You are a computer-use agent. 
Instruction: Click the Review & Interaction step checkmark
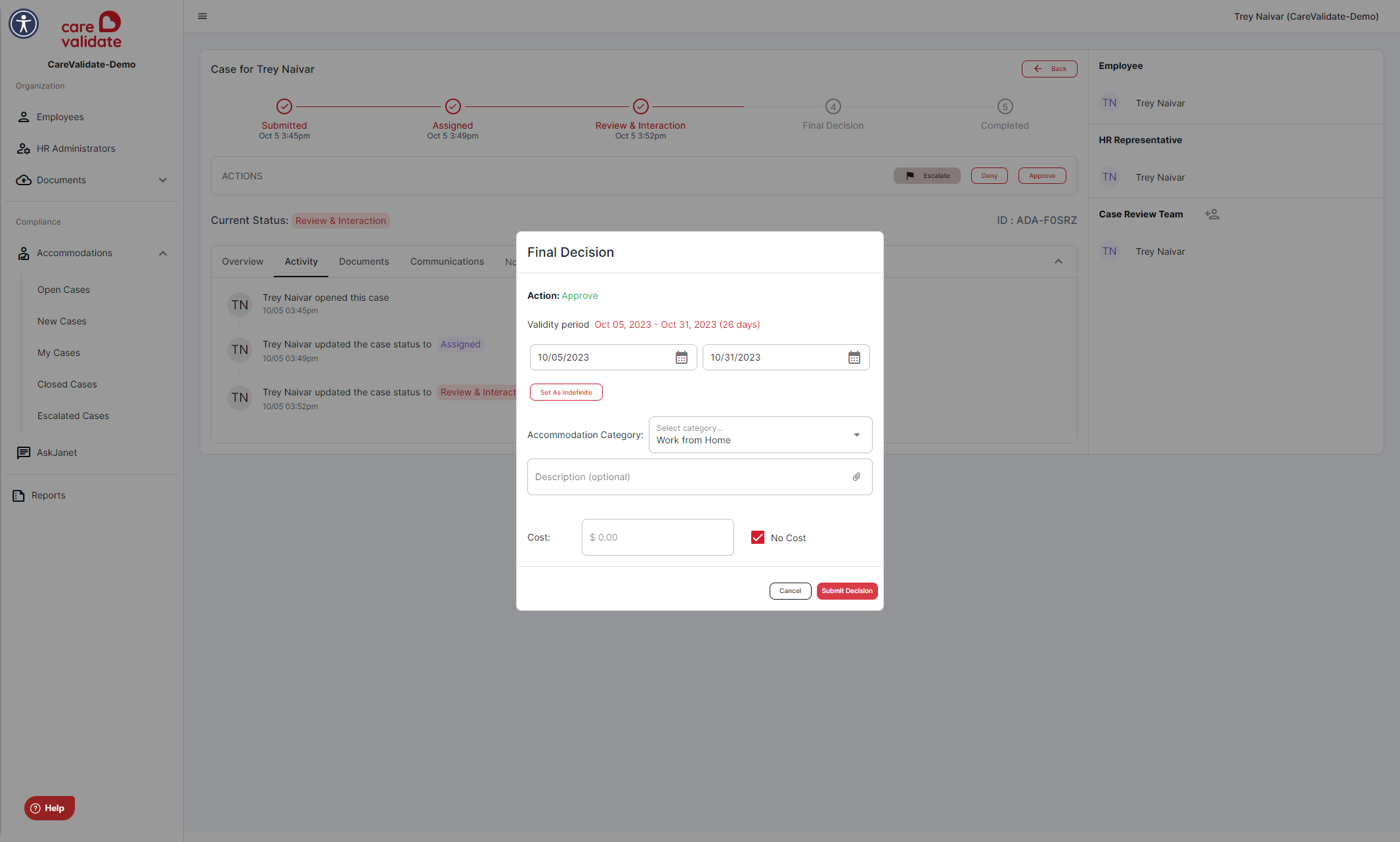click(x=641, y=106)
